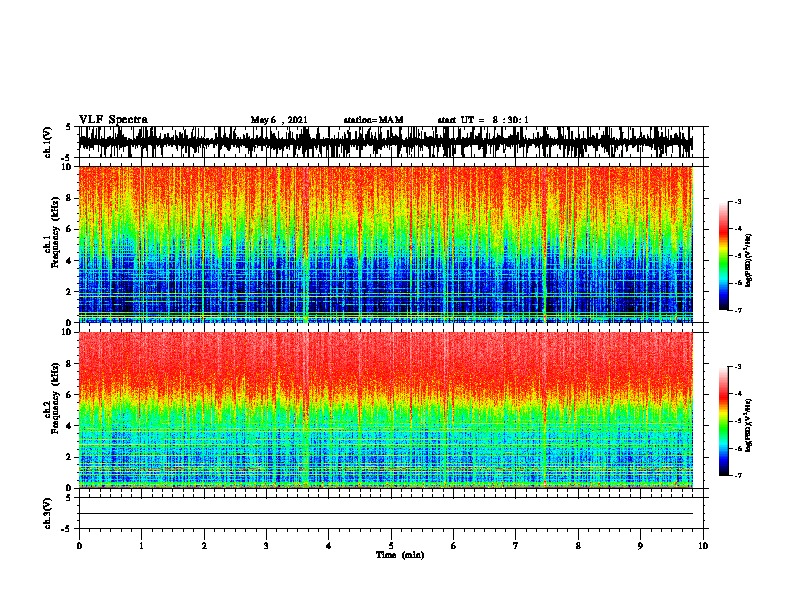The width and height of the screenshot is (792, 612).
Task: Click the "VLF Spectra" plot title
Action: 113,120
